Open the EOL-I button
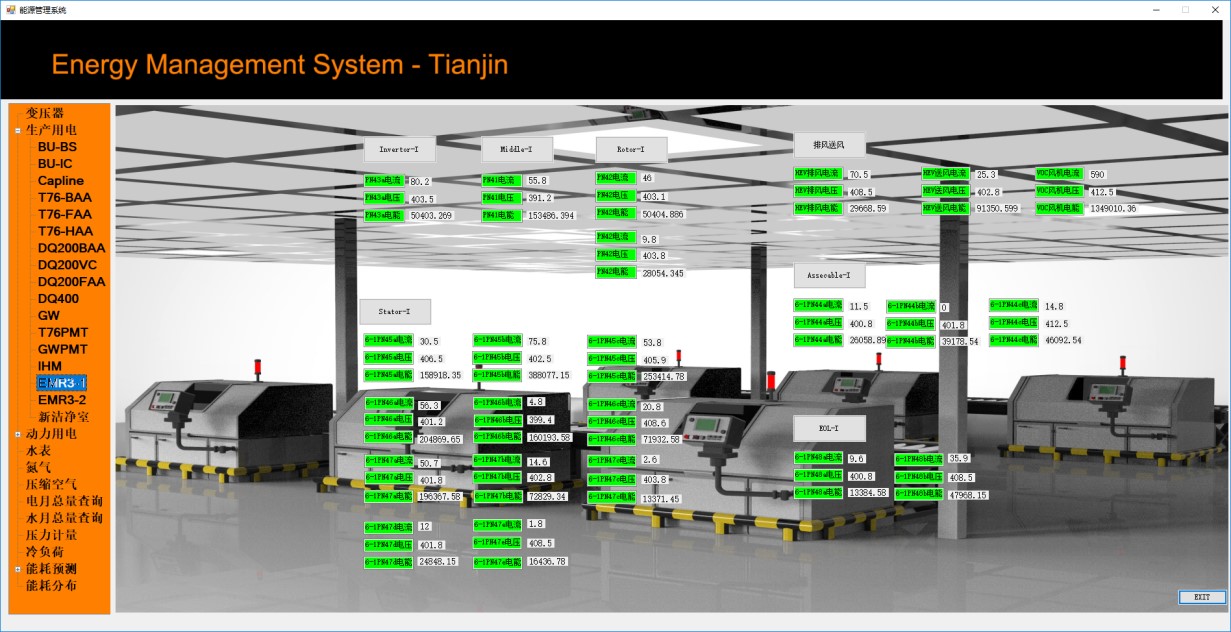The image size is (1231, 632). [x=829, y=428]
